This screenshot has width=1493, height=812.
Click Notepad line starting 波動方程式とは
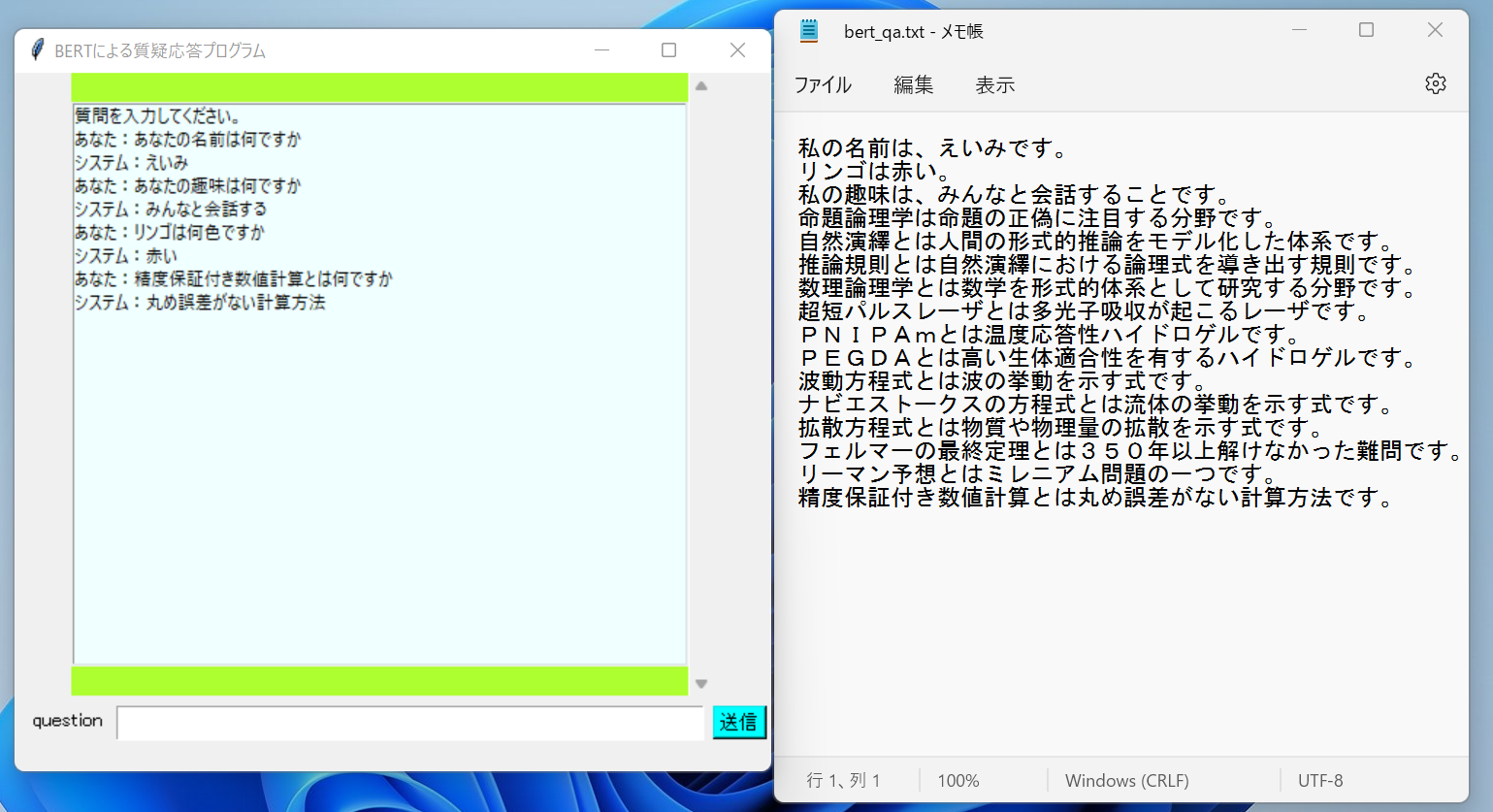coord(1003,381)
